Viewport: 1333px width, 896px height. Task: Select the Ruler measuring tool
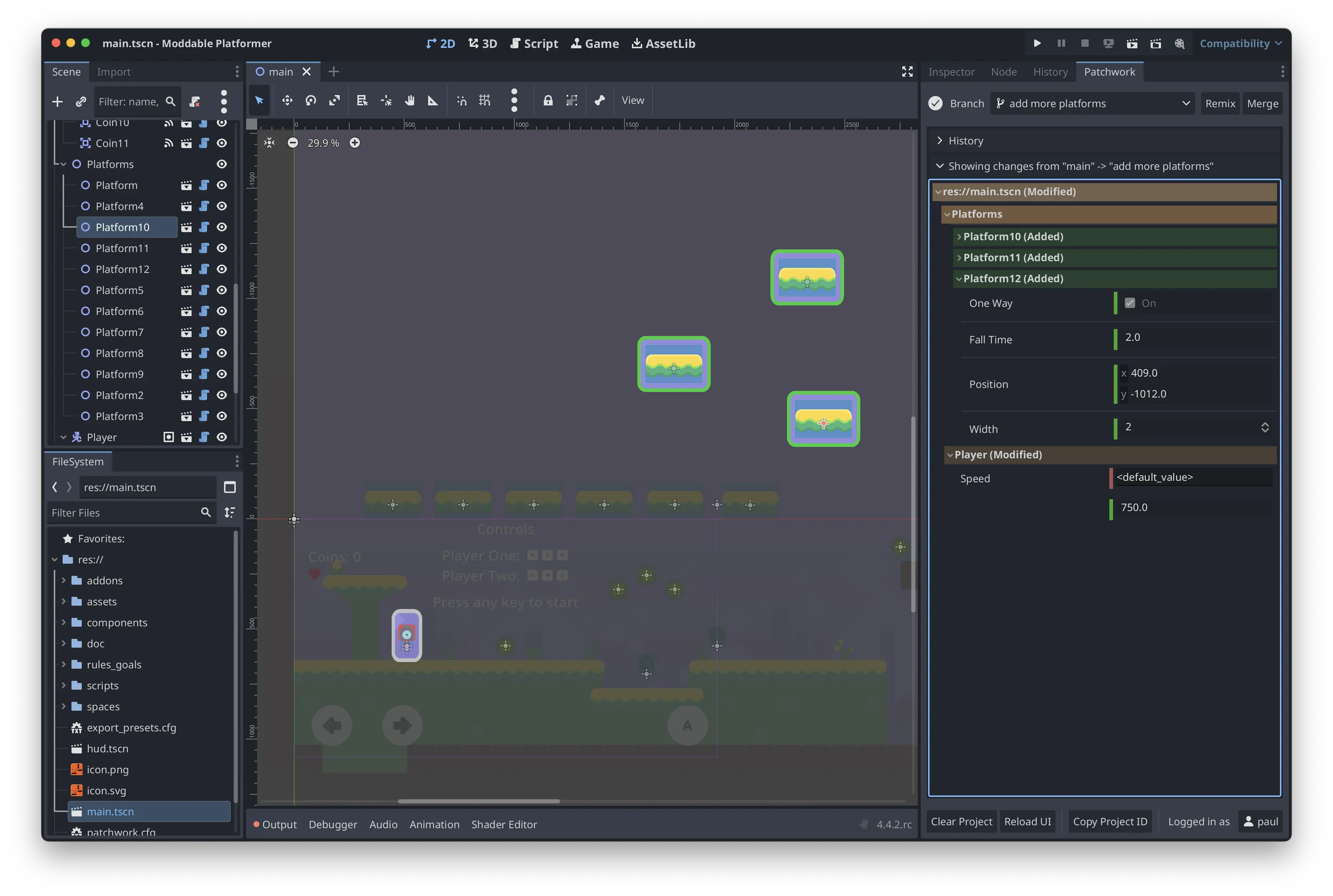pos(433,101)
